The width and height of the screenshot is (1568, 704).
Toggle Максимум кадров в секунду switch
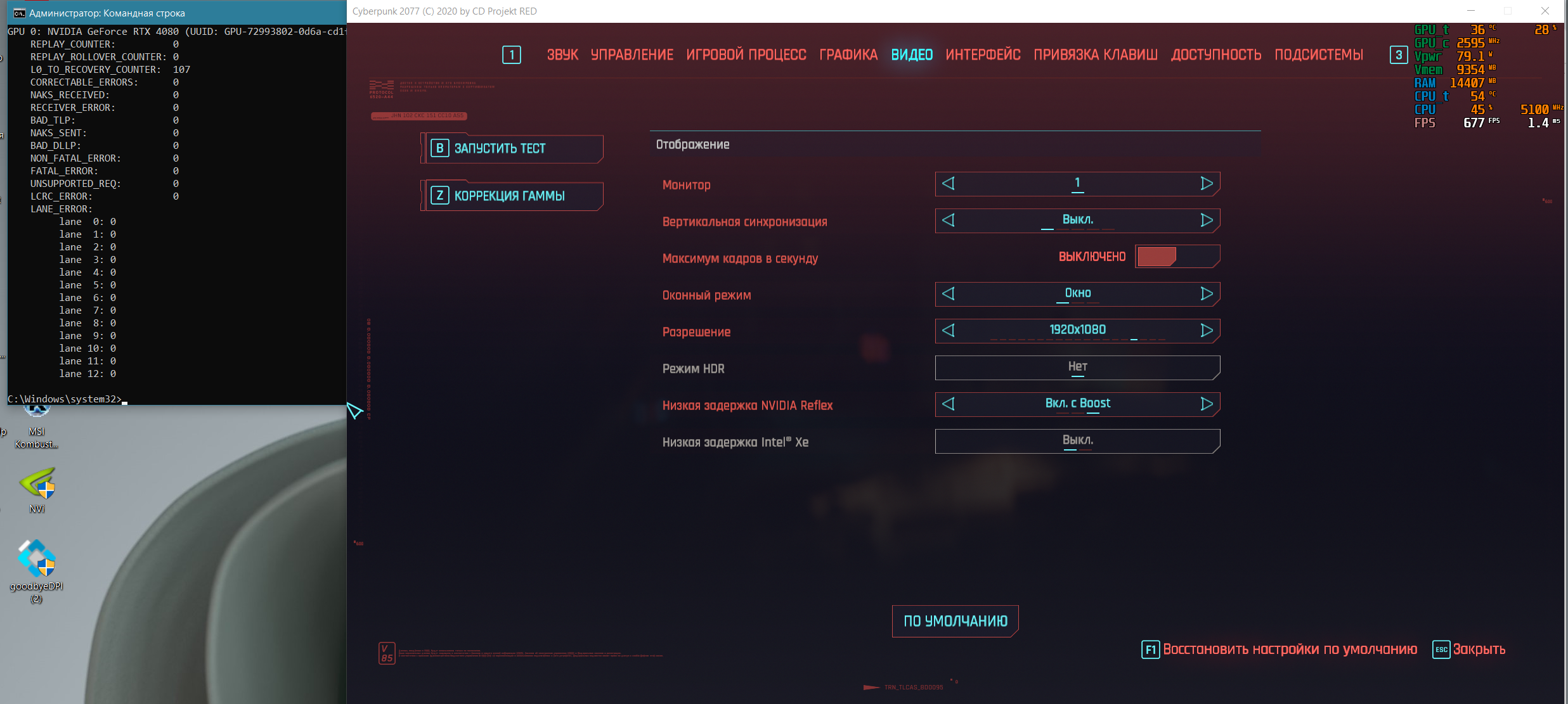click(1176, 257)
